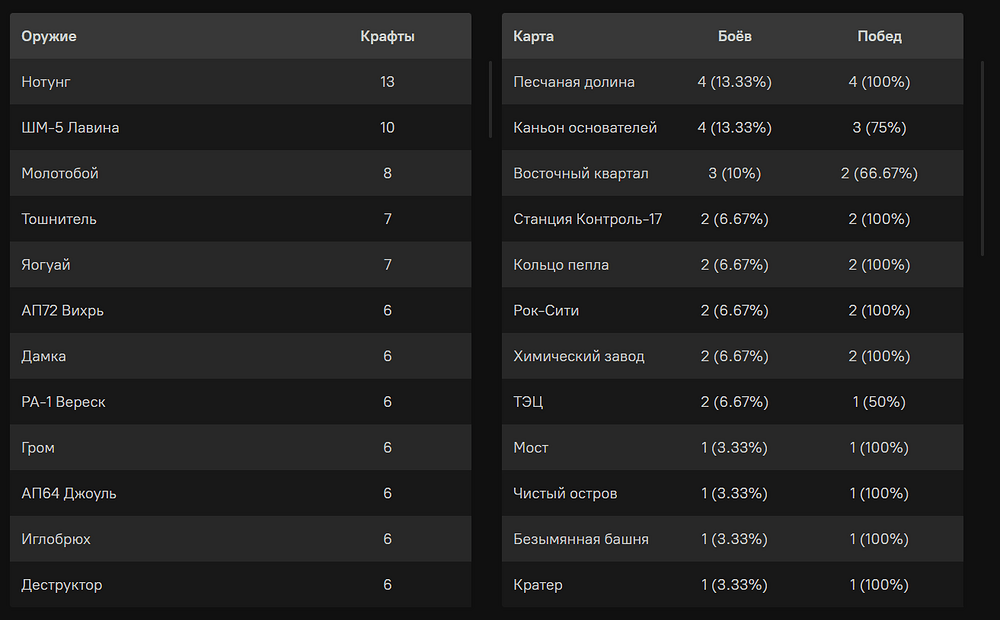This screenshot has width=1000, height=620.
Task: Select the АП72 Вихрь row
Action: [x=240, y=311]
